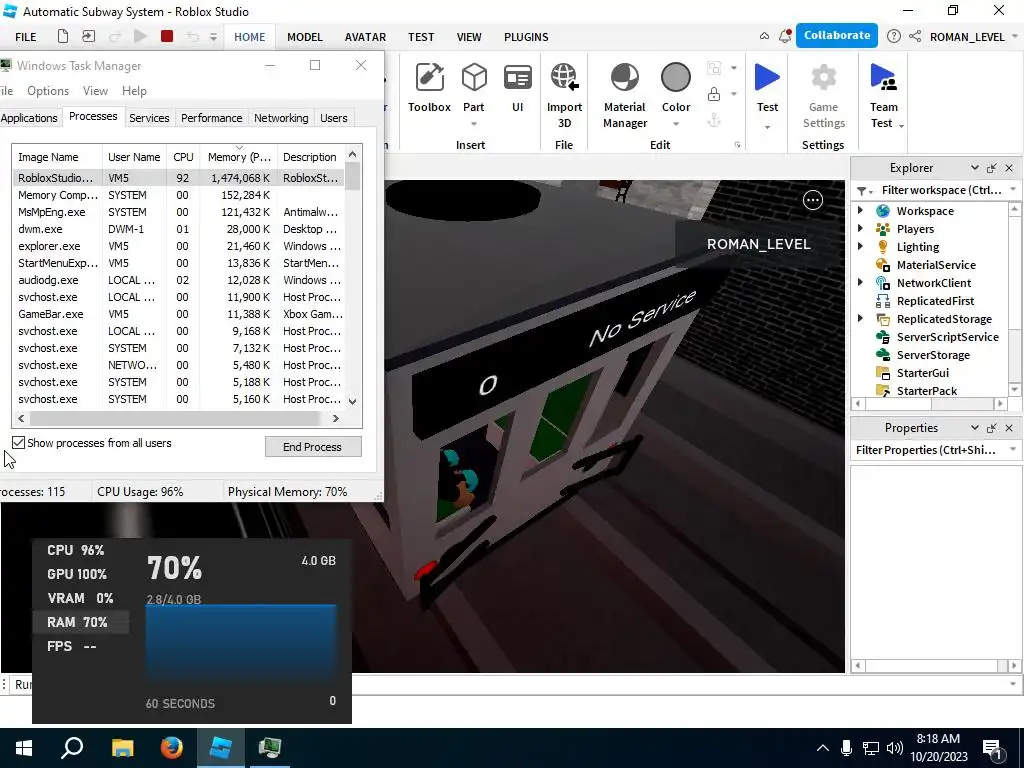Open the Windows Start button
The width and height of the screenshot is (1024, 768).
[x=24, y=748]
